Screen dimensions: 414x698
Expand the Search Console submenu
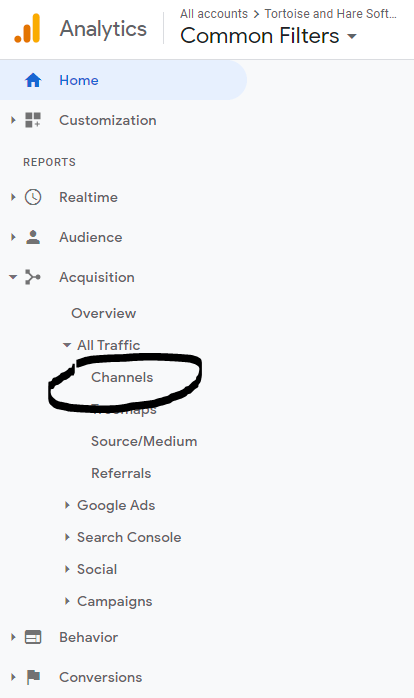click(x=67, y=537)
